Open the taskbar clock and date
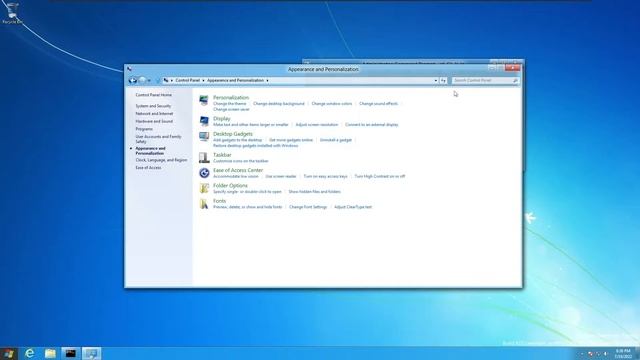This screenshot has height=360, width=640. pos(623,354)
